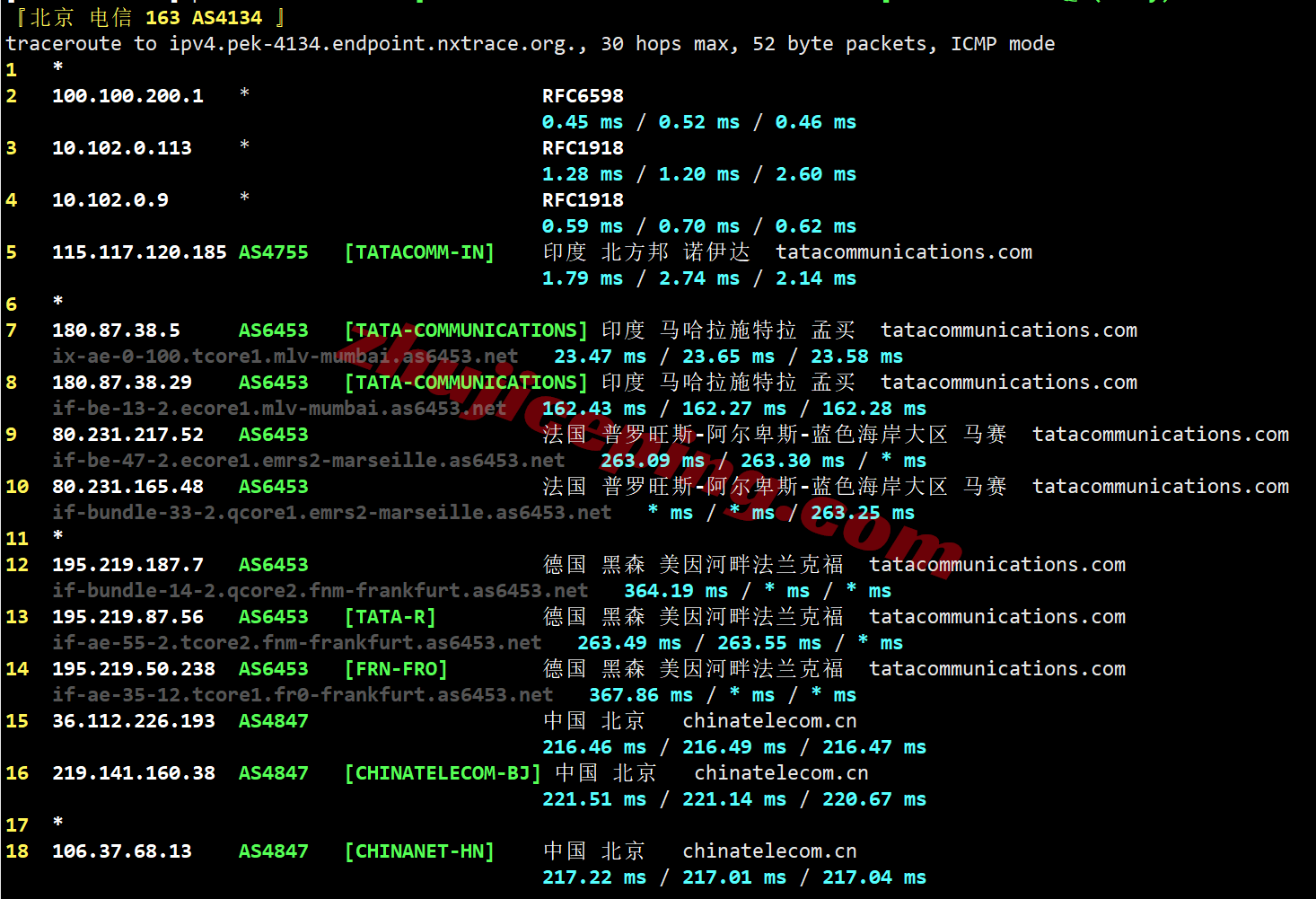Click latency value 367.86 ms

tap(641, 695)
